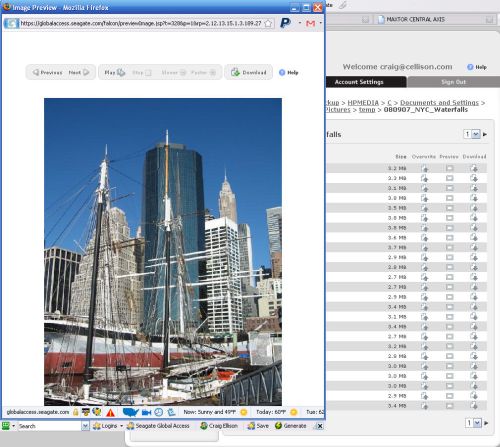This screenshot has width=500, height=447.
Task: Click the 3.7 MB size value
Action: click(397, 248)
